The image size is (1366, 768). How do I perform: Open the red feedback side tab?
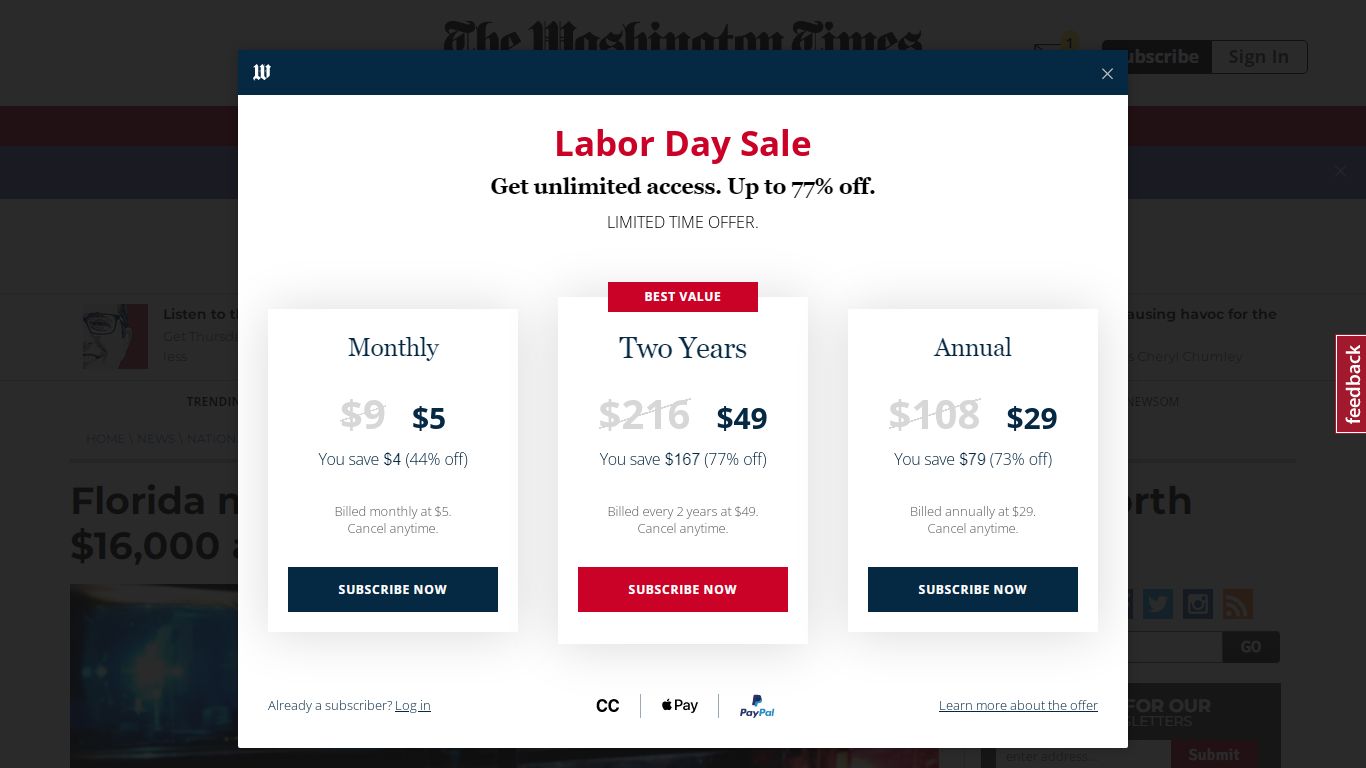[x=1351, y=384]
